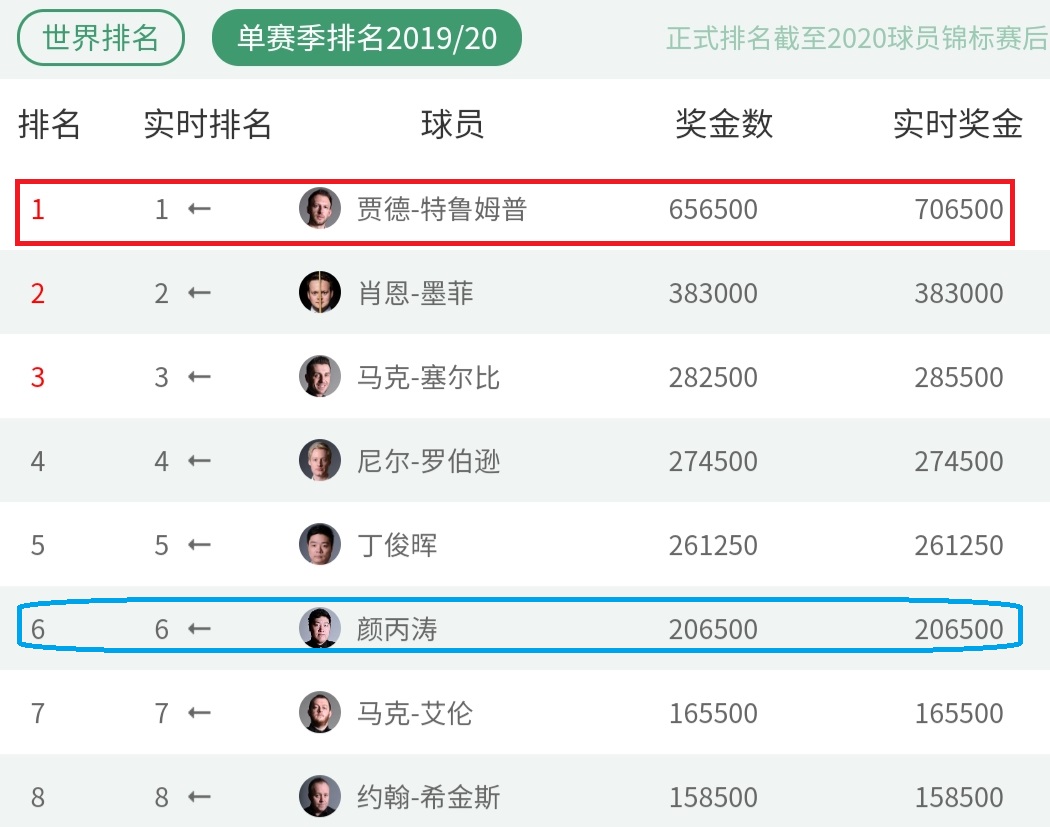
Task: Click the rank-change arrow beside 贾德-特鲁姆普
Action: [x=199, y=210]
